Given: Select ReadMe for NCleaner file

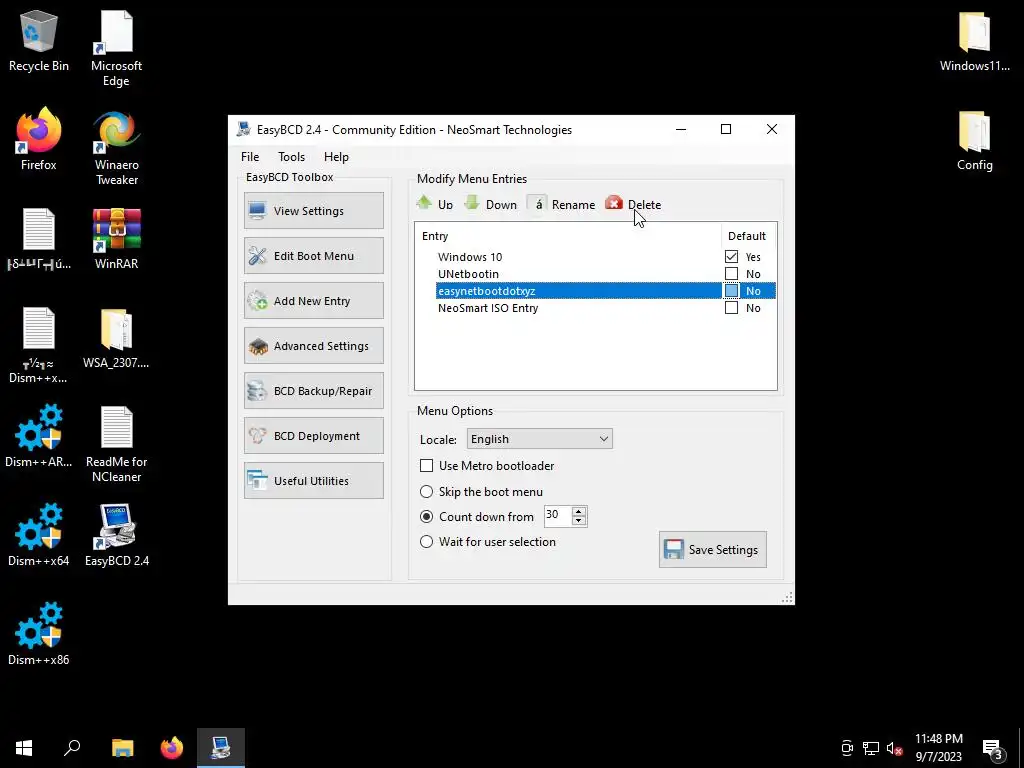Looking at the screenshot, I should 116,444.
